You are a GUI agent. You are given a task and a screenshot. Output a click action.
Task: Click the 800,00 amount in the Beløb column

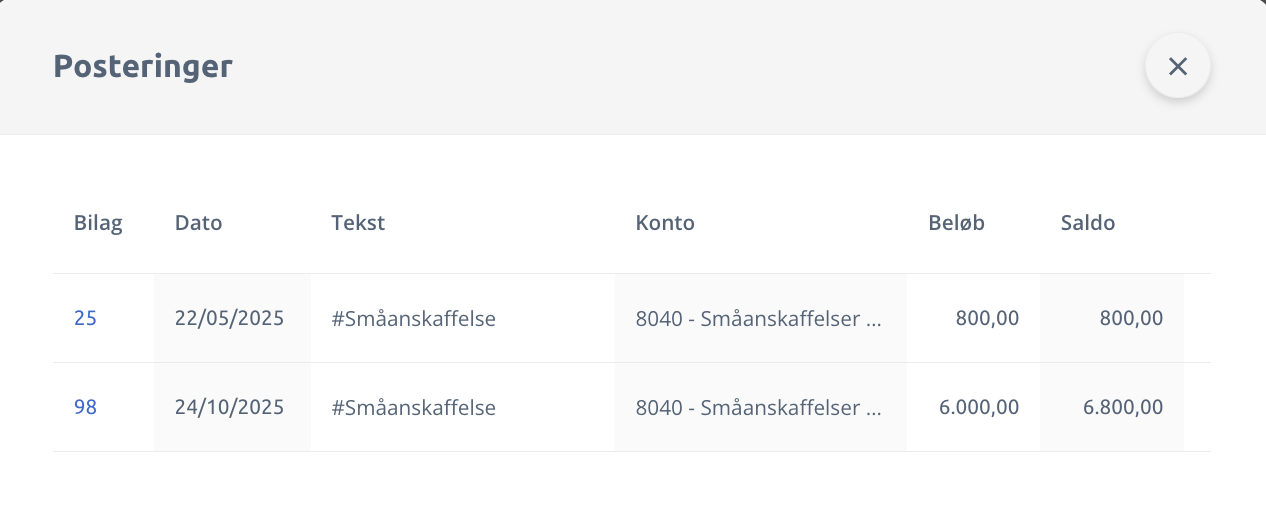[987, 319]
